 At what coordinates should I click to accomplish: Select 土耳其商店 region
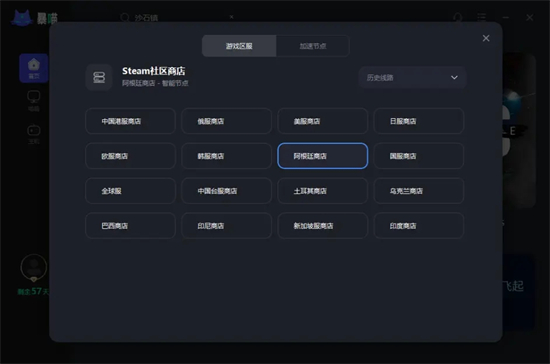[323, 191]
